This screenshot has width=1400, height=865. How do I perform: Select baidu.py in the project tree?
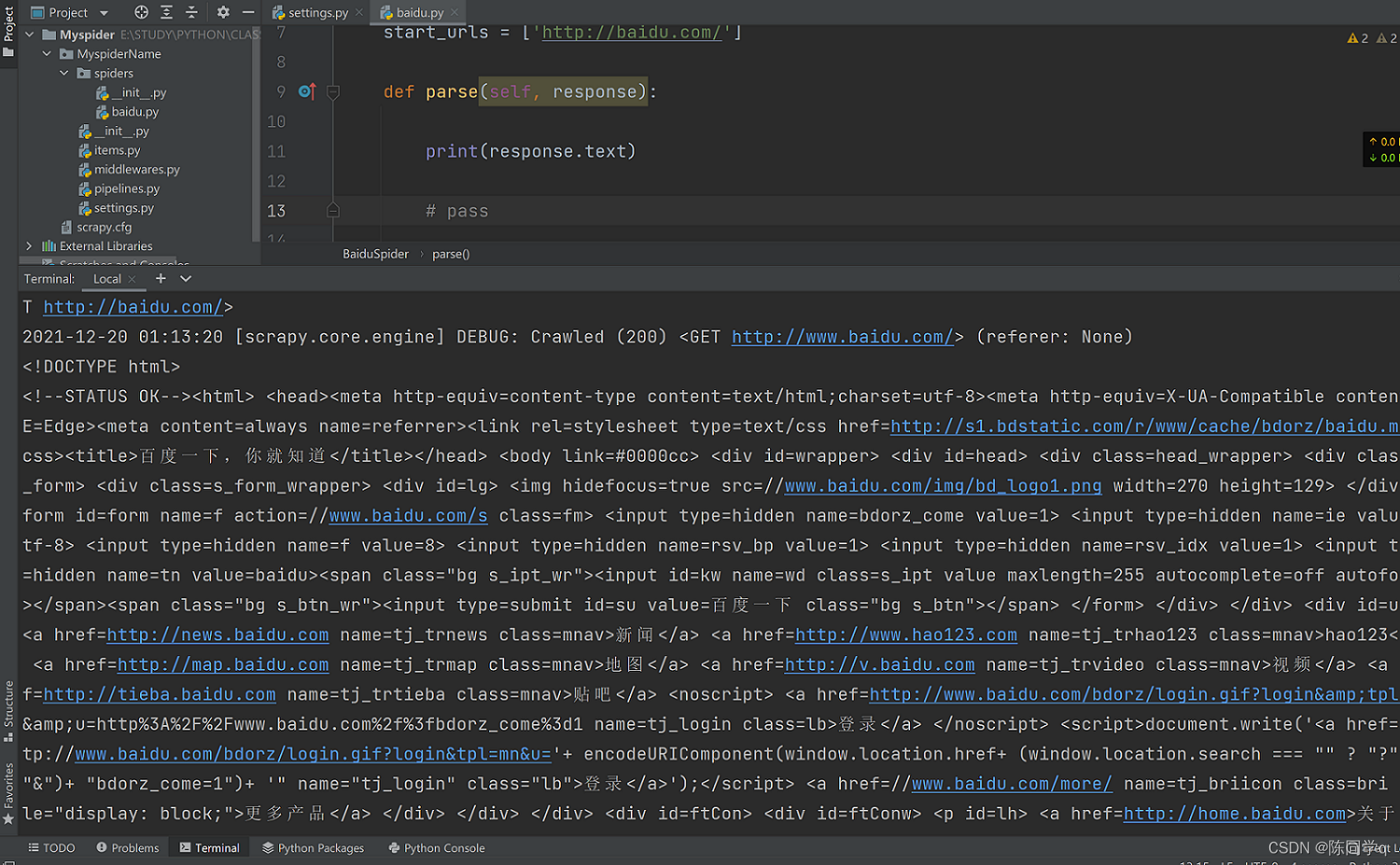point(127,112)
